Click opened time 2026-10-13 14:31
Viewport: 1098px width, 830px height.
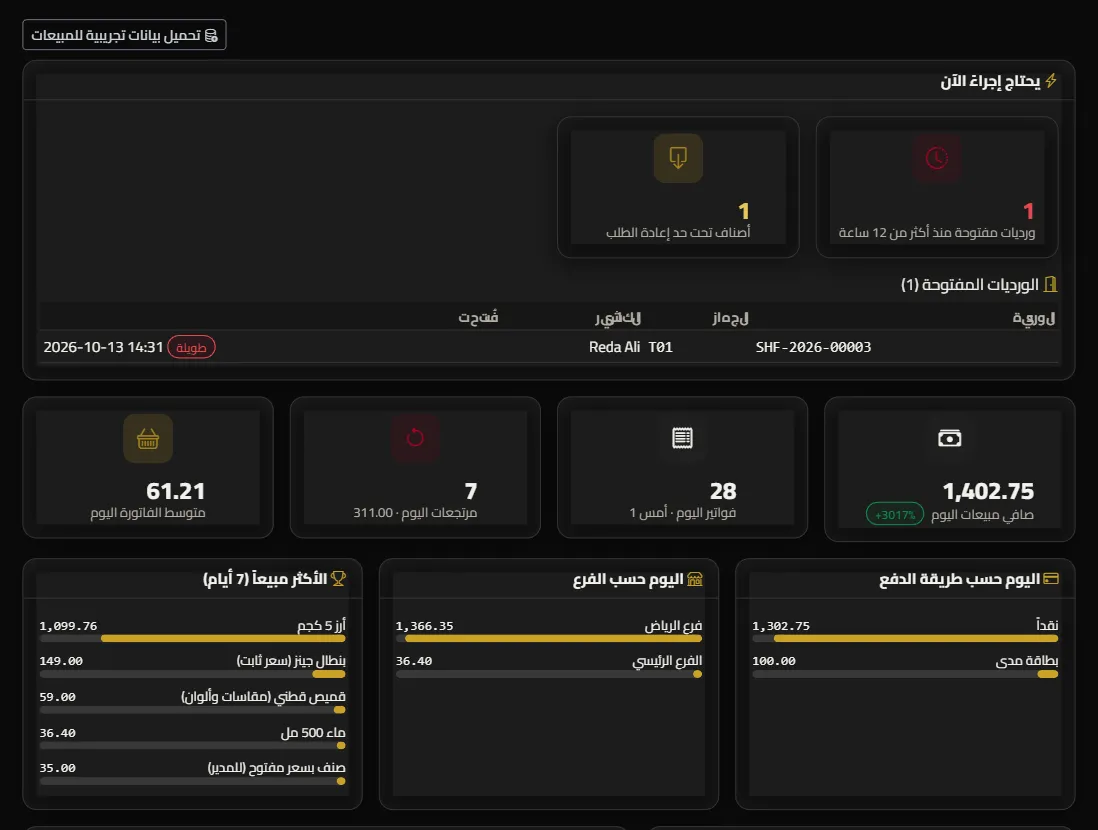click(103, 347)
